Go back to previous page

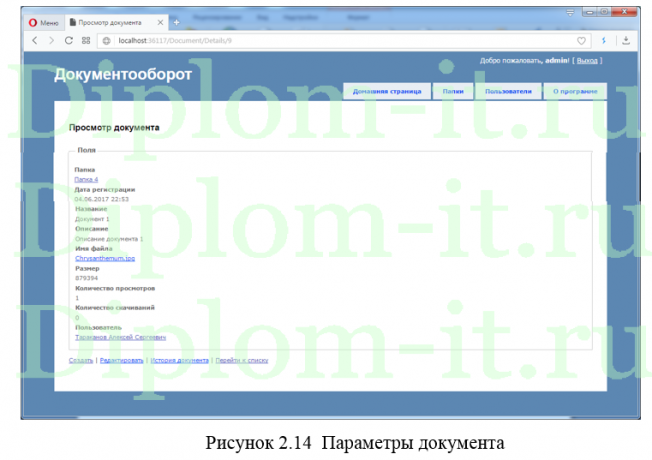pos(35,40)
